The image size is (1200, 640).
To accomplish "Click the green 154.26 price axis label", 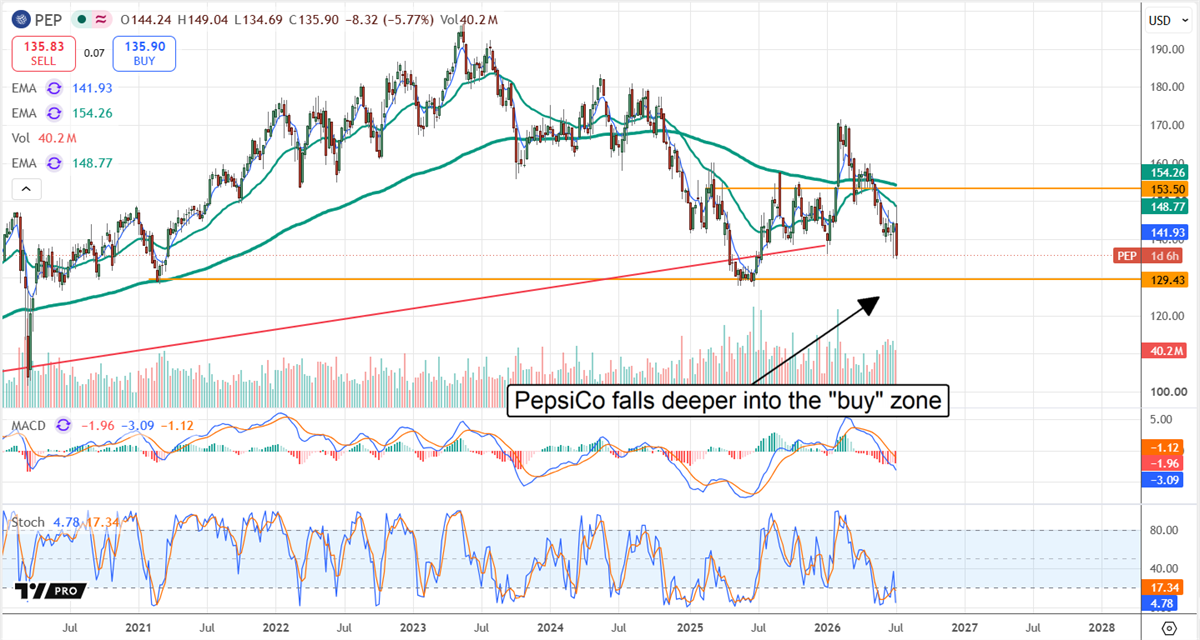I will tap(1165, 172).
